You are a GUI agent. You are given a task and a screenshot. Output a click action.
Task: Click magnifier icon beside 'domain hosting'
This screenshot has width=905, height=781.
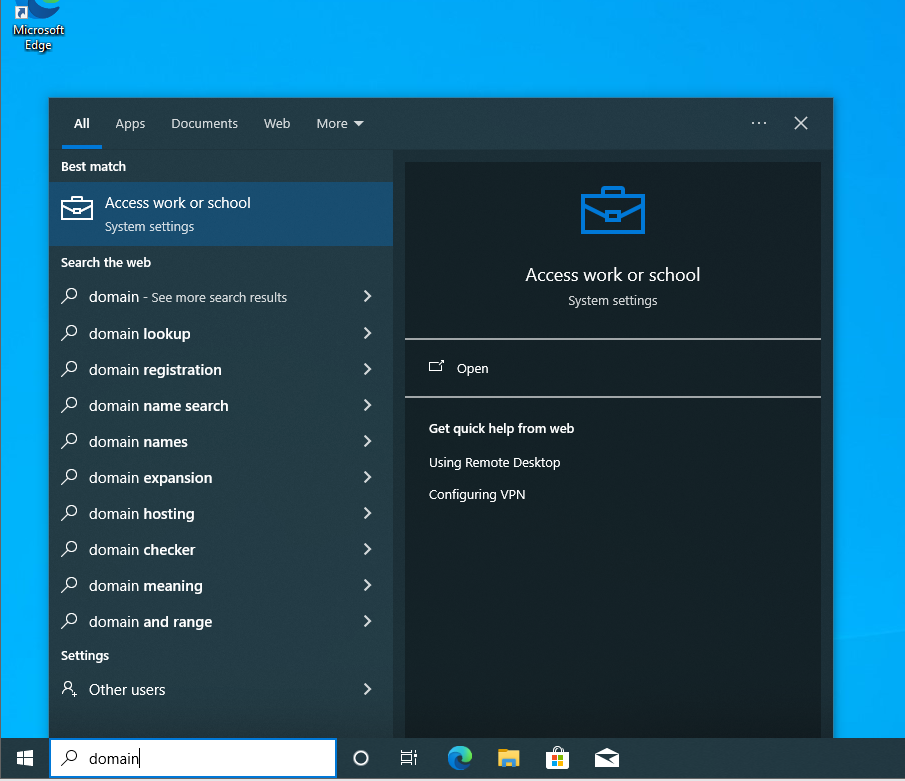pos(69,513)
